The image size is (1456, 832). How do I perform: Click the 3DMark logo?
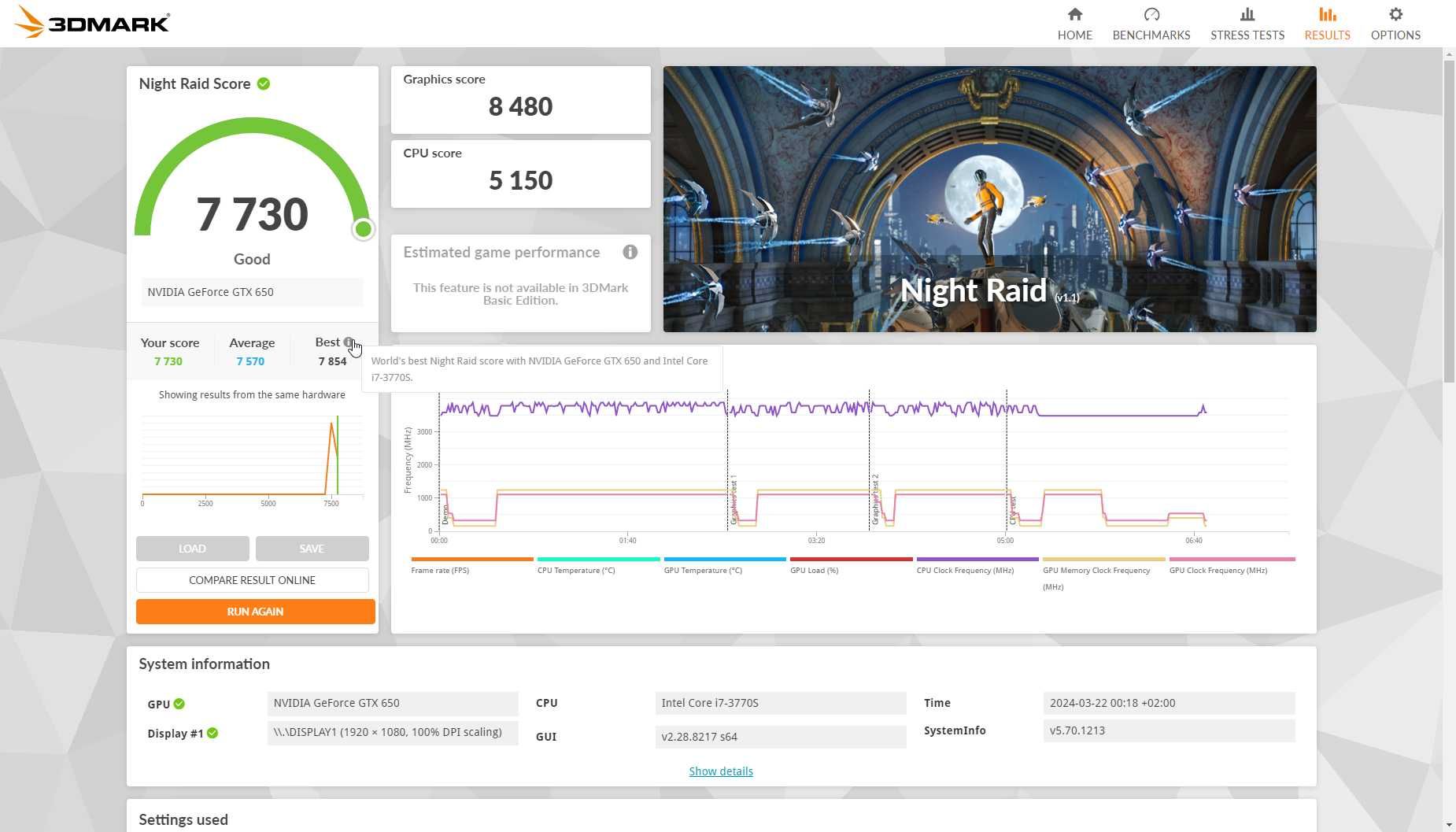click(x=92, y=22)
